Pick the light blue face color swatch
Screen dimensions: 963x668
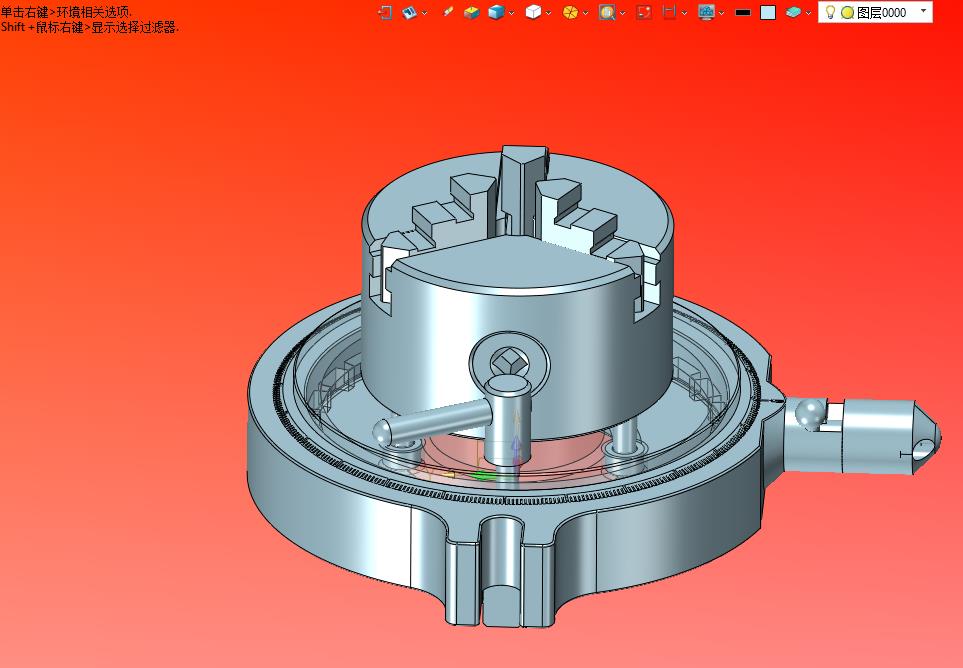click(768, 12)
